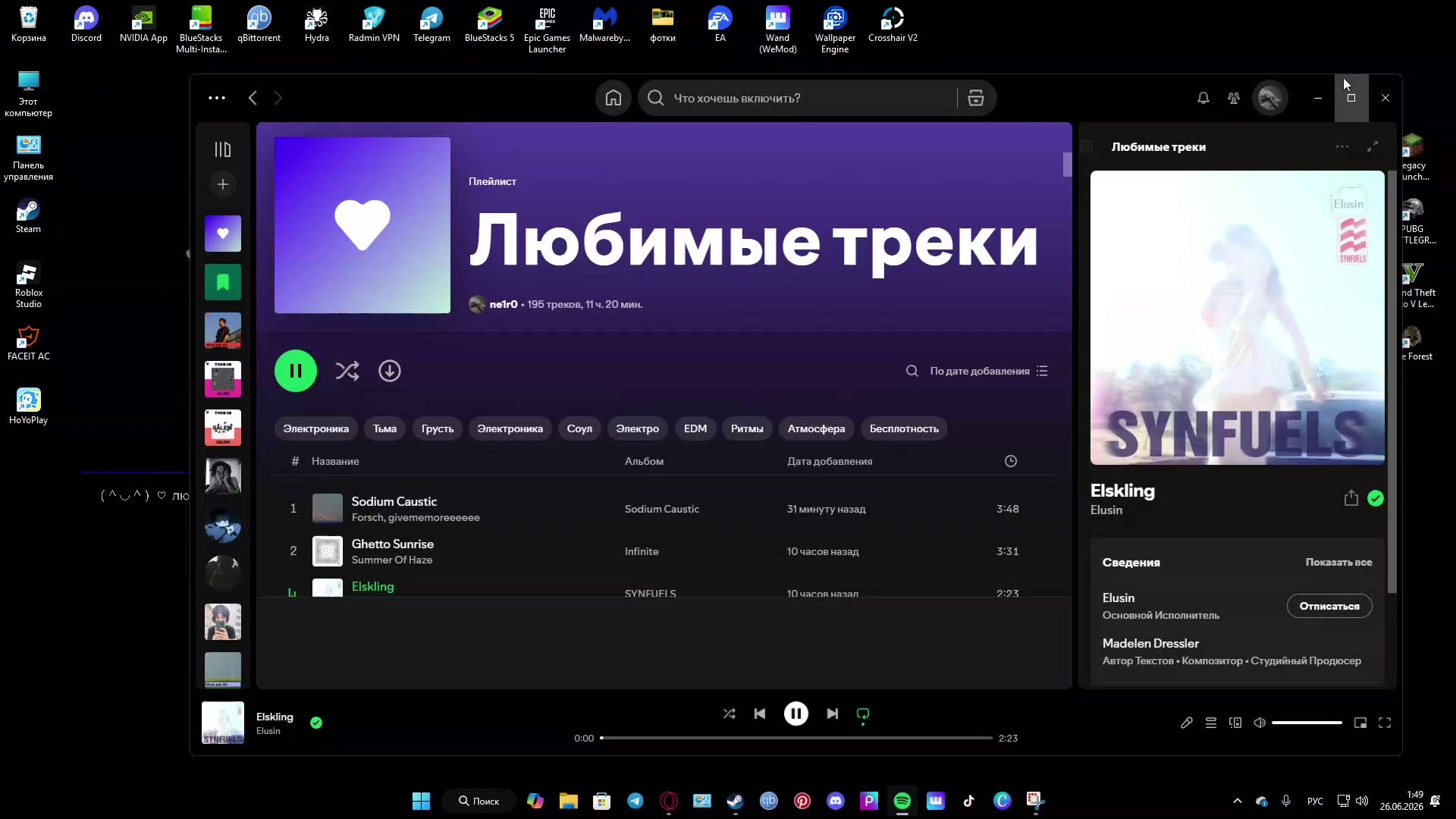Seek on the track progress bar
The height and width of the screenshot is (819, 1456).
click(796, 738)
